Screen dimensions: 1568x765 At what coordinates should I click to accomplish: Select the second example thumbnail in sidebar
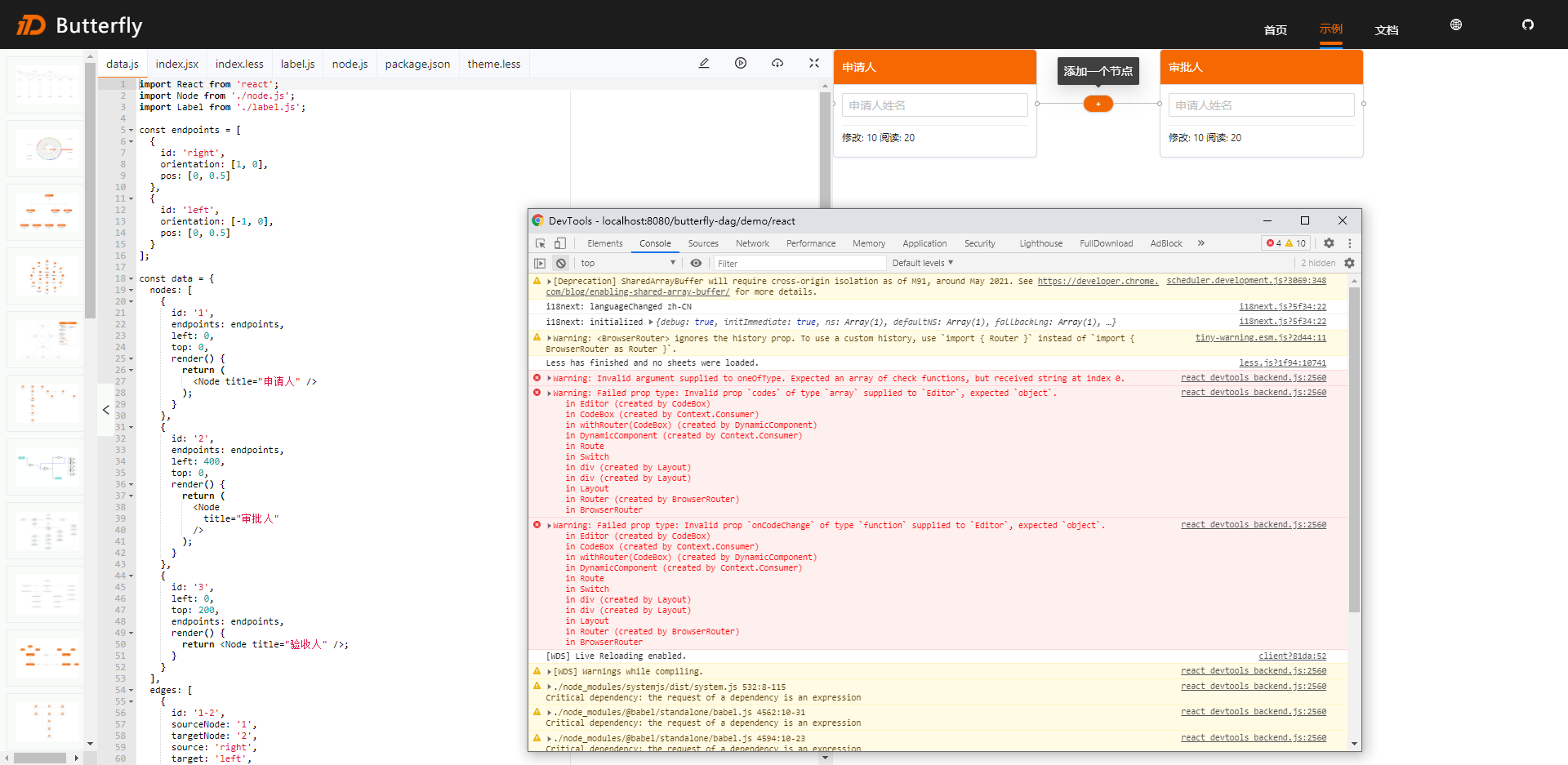click(46, 149)
